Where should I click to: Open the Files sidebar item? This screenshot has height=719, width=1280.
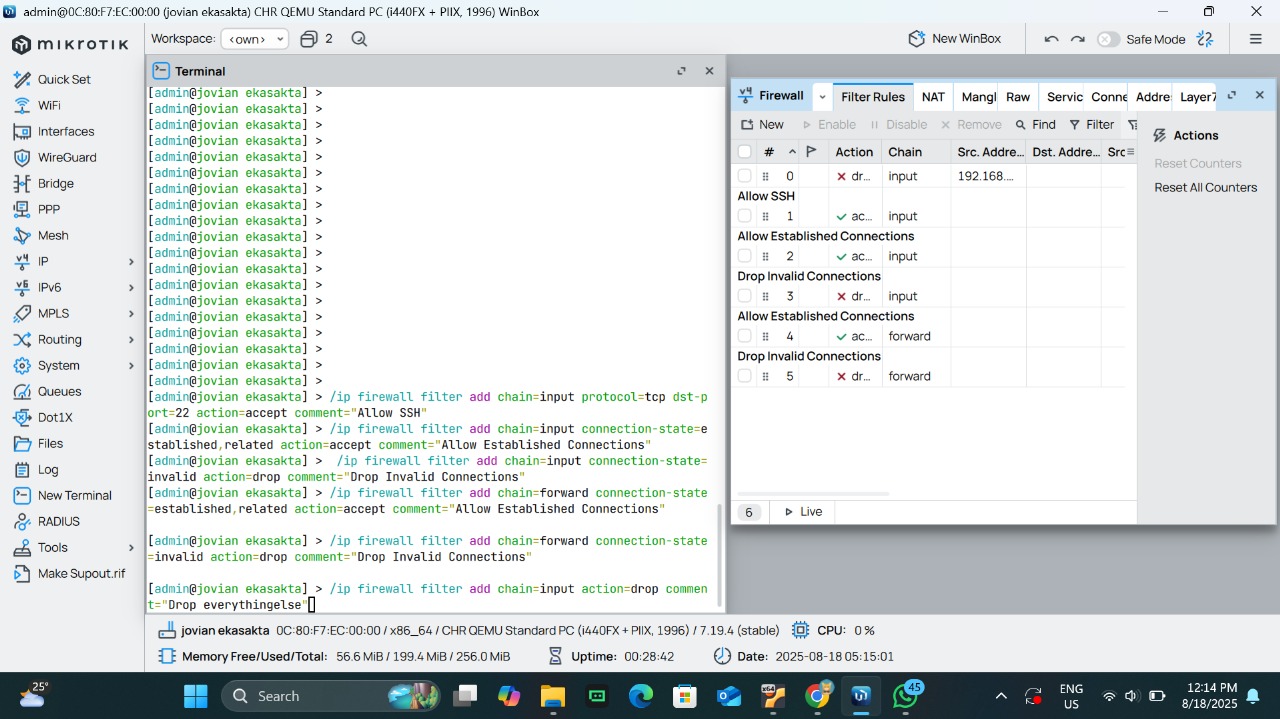[x=50, y=443]
